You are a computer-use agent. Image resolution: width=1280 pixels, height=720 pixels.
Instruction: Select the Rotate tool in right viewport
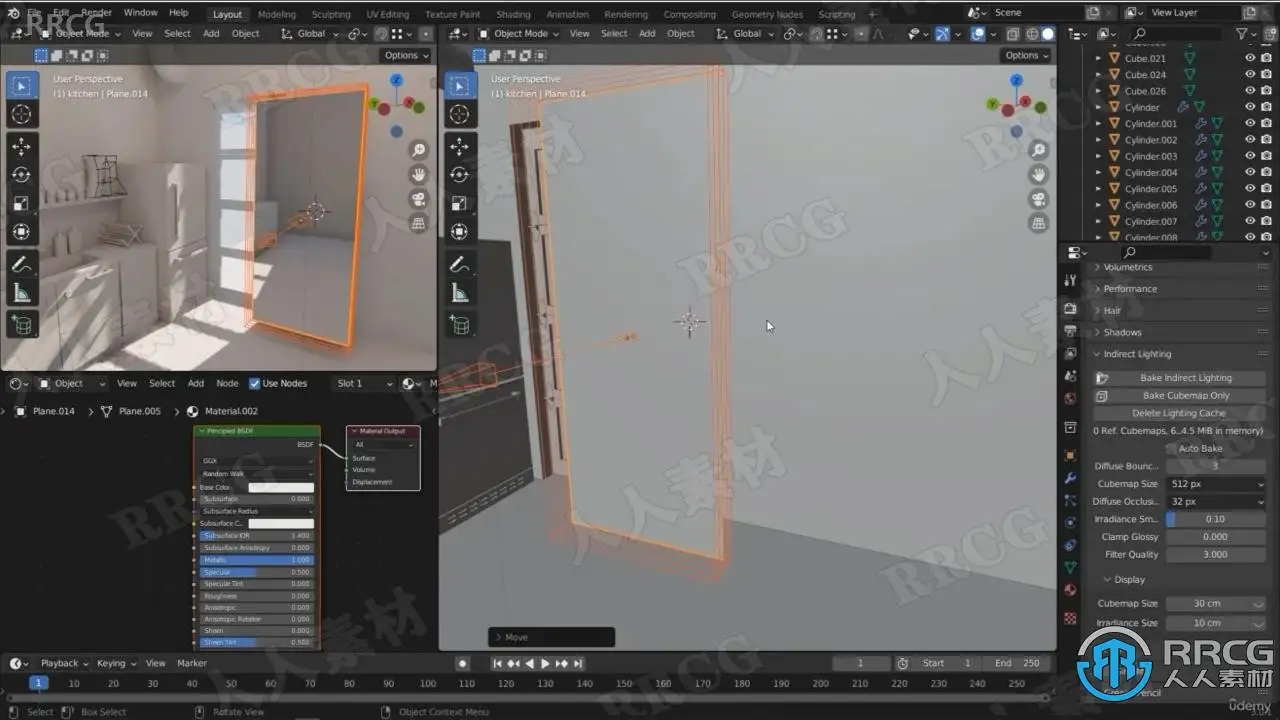pos(459,175)
